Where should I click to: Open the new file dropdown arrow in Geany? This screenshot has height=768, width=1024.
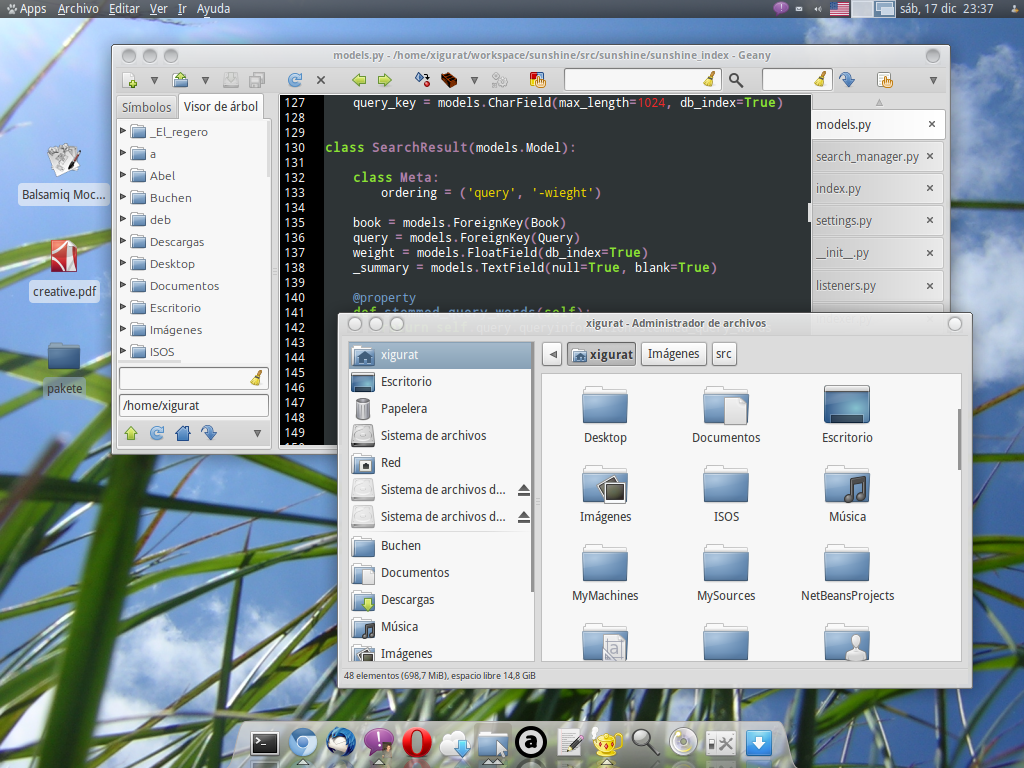point(154,80)
